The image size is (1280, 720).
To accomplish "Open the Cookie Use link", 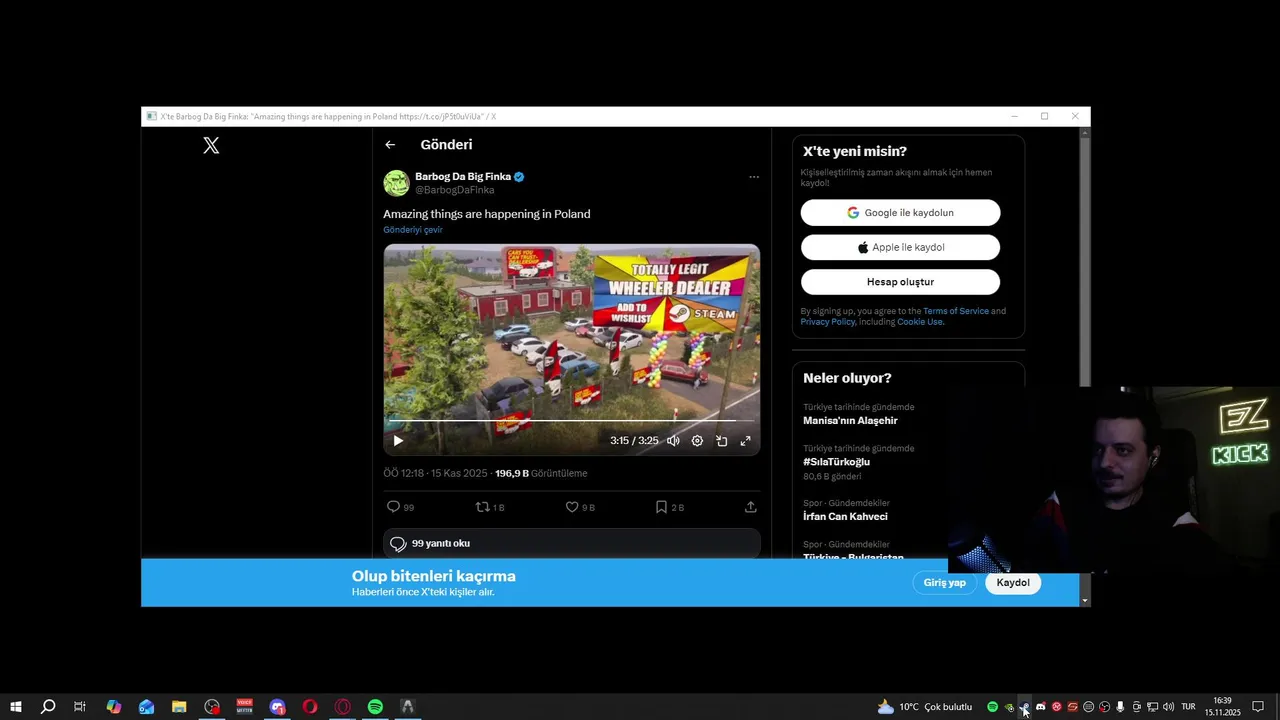I will tap(920, 322).
